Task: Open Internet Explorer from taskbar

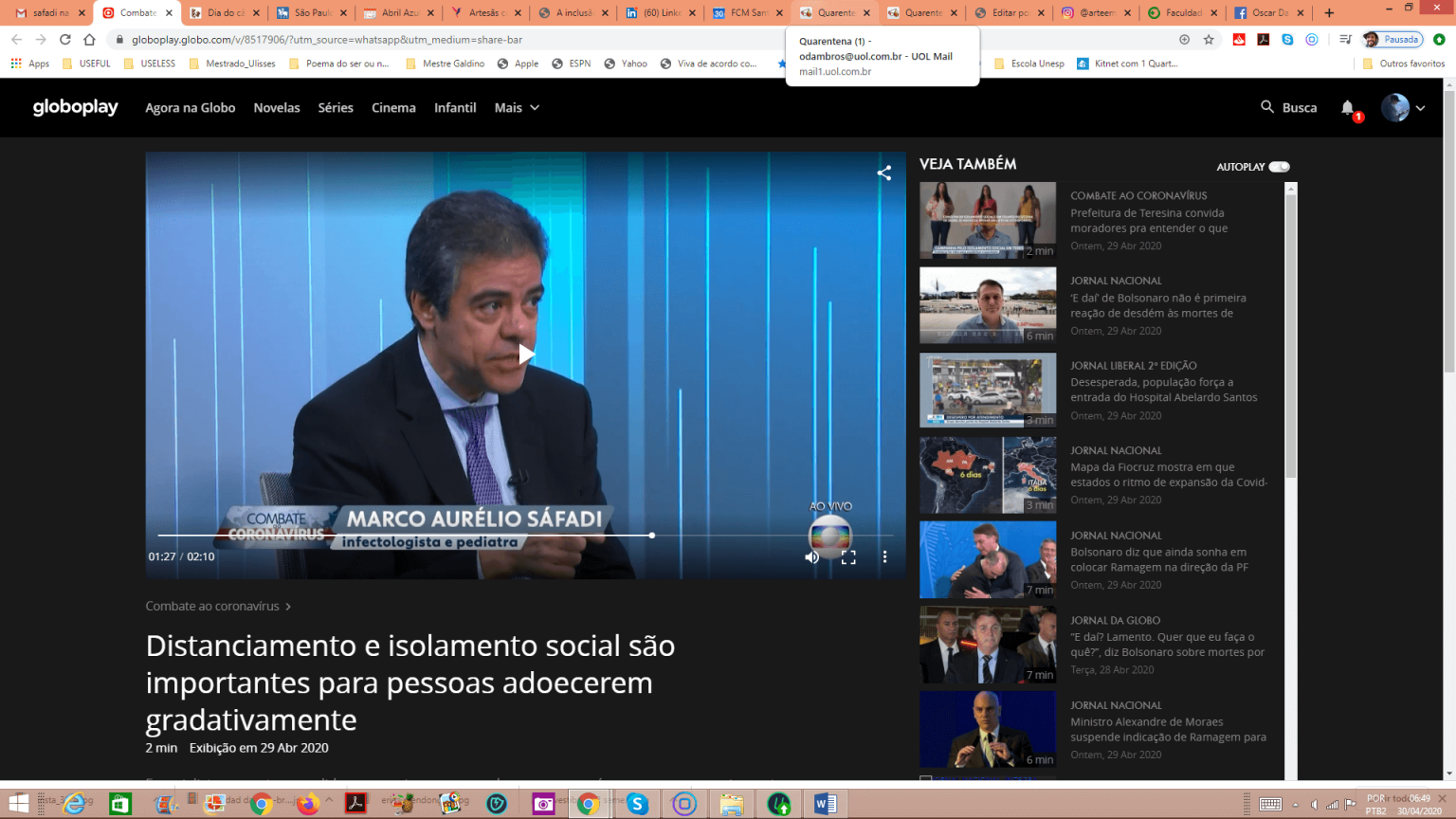Action: (73, 804)
